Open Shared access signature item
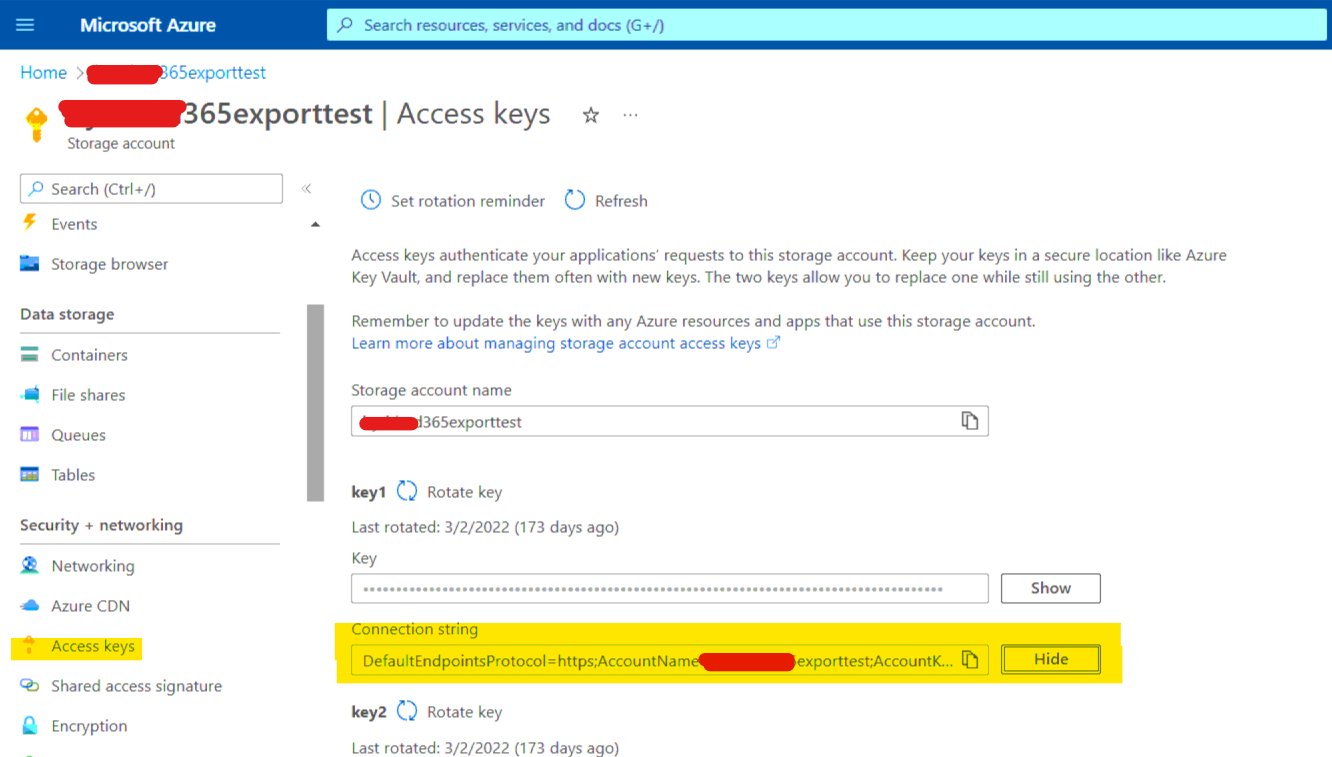 click(136, 686)
